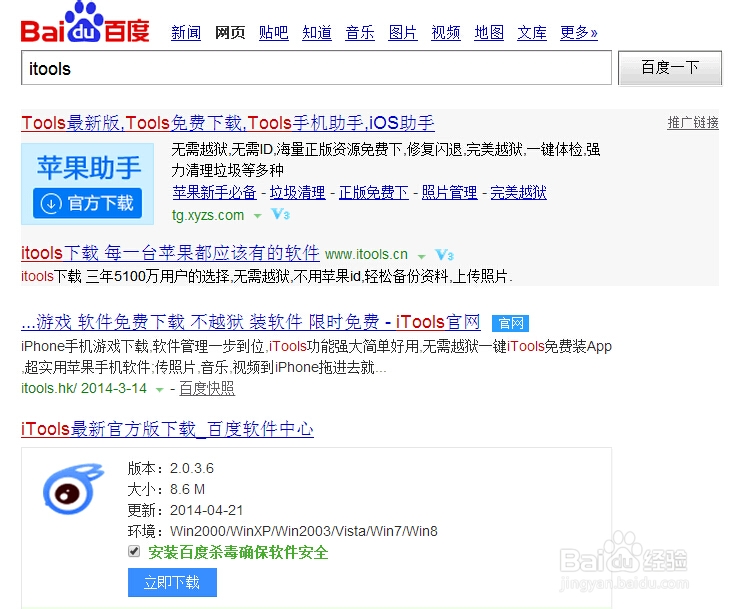The height and width of the screenshot is (609, 730).
Task: Click V3 badge beside www.itools.cn
Action: pyautogui.click(x=444, y=255)
